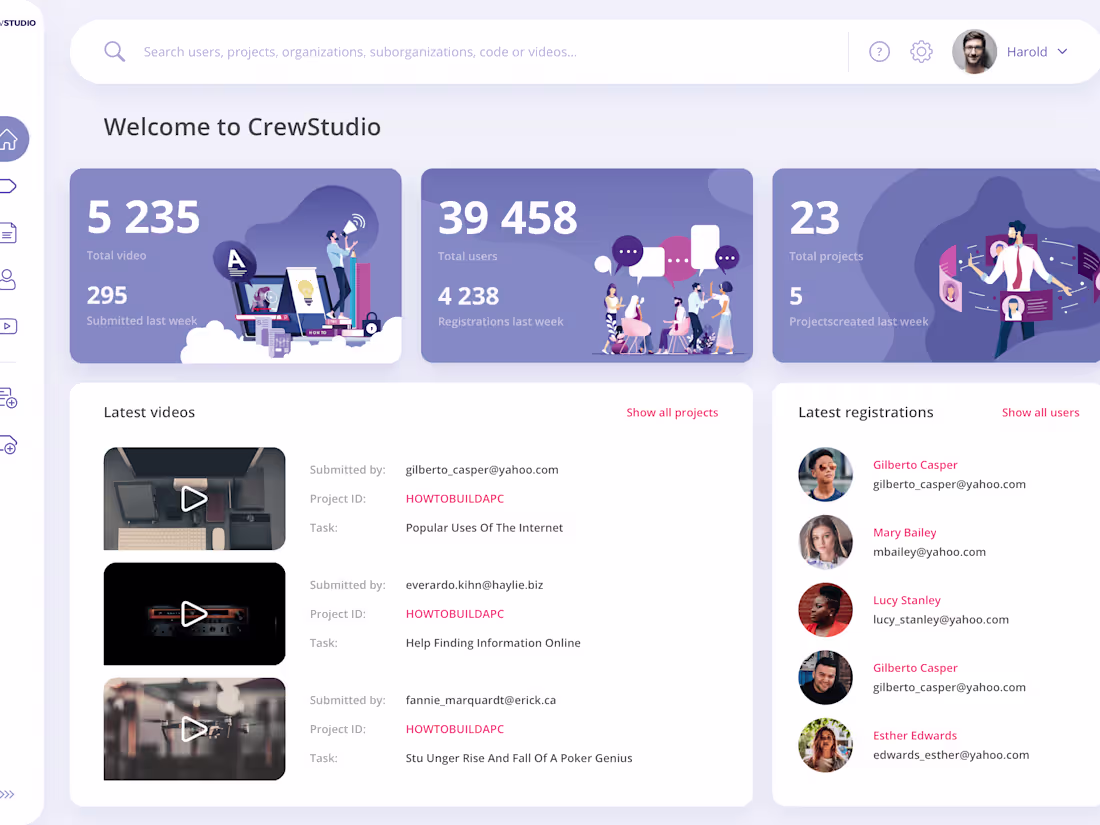The height and width of the screenshot is (825, 1100).
Task: Select Gilberto Casper in Latest registrations
Action: (x=915, y=465)
